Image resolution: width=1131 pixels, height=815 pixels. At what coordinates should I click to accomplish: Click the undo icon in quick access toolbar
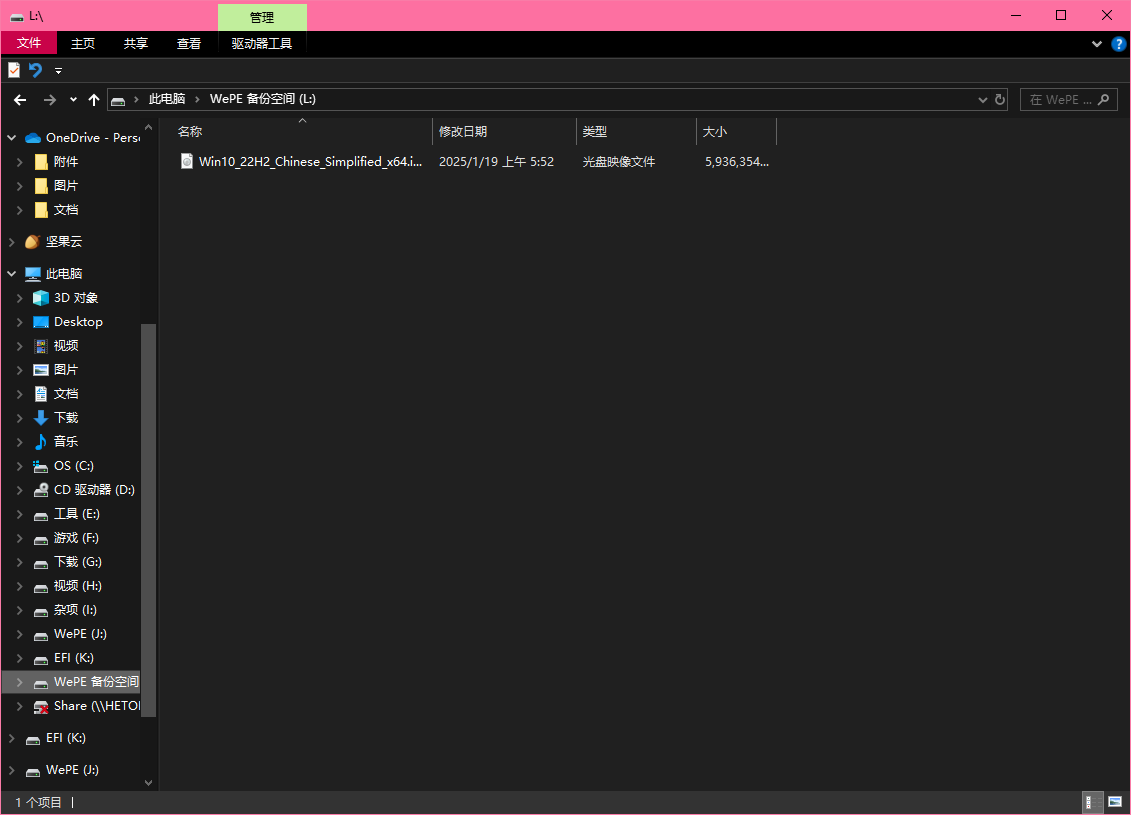tap(35, 70)
